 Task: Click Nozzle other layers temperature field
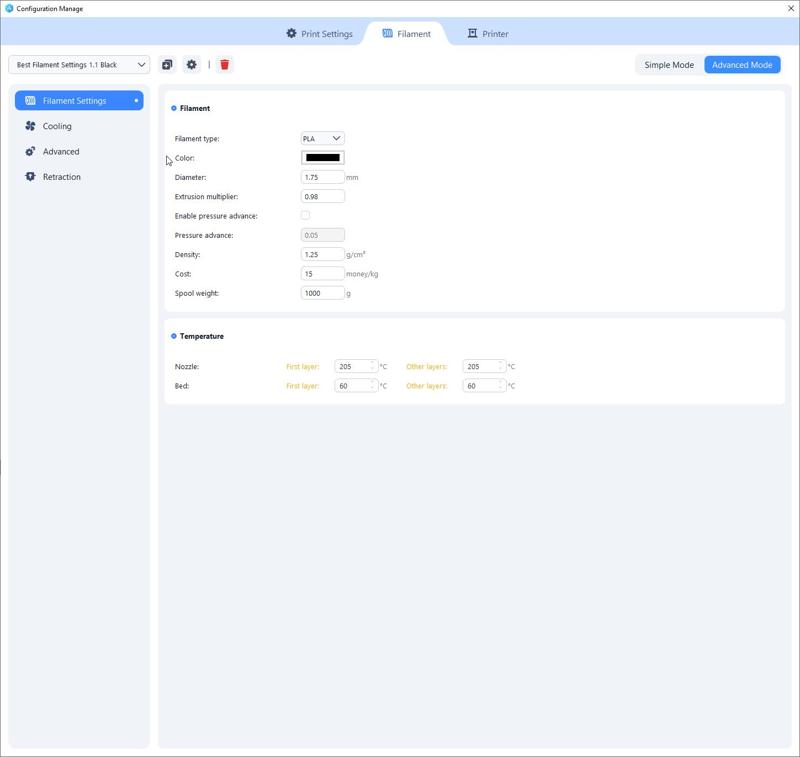click(x=484, y=366)
